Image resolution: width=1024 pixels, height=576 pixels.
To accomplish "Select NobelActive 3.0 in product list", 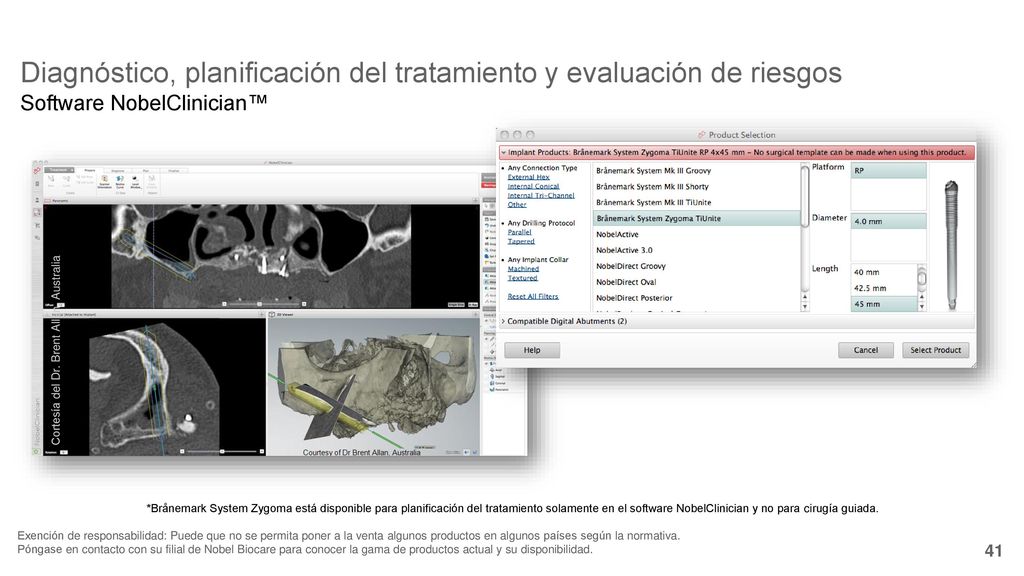I will coord(696,250).
